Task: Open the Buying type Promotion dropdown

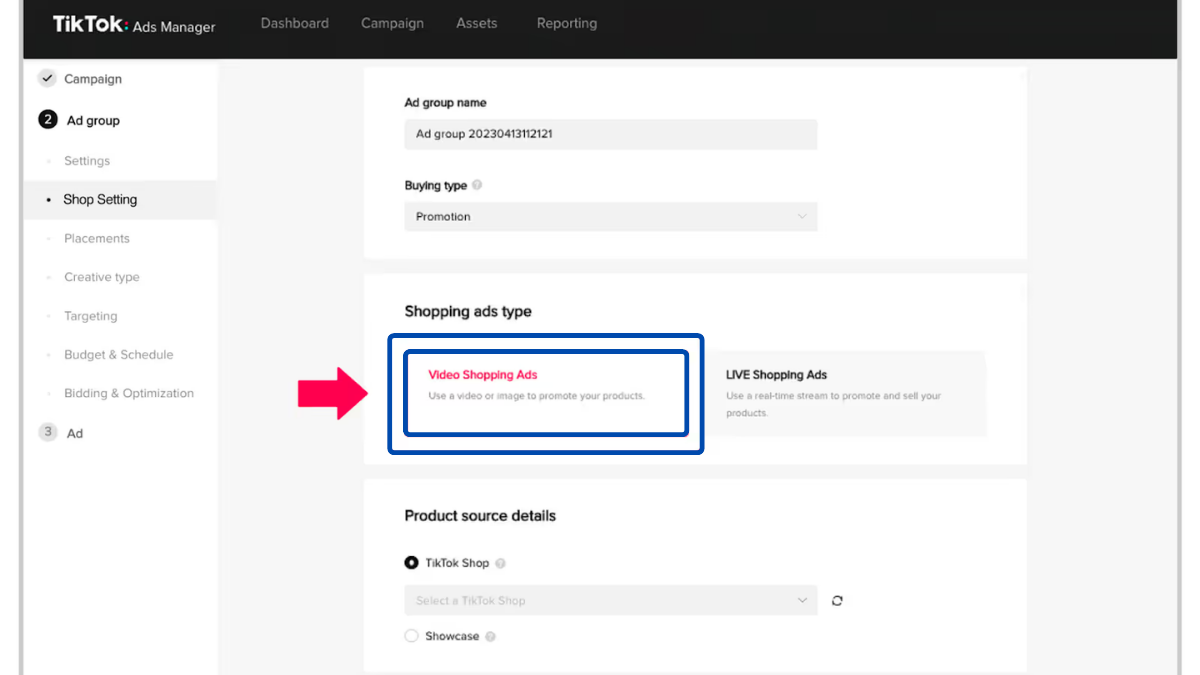Action: 610,216
